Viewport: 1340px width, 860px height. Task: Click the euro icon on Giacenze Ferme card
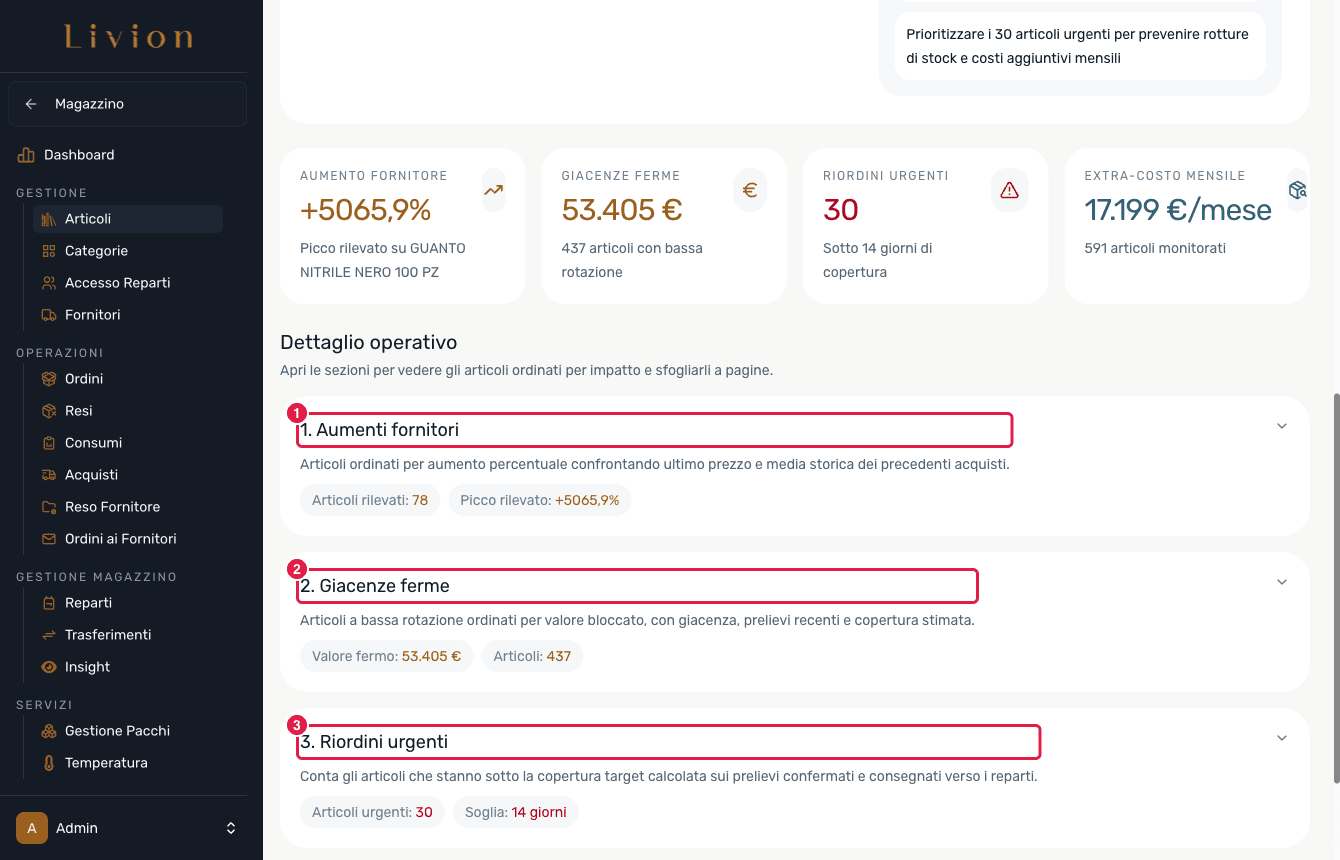click(x=750, y=190)
